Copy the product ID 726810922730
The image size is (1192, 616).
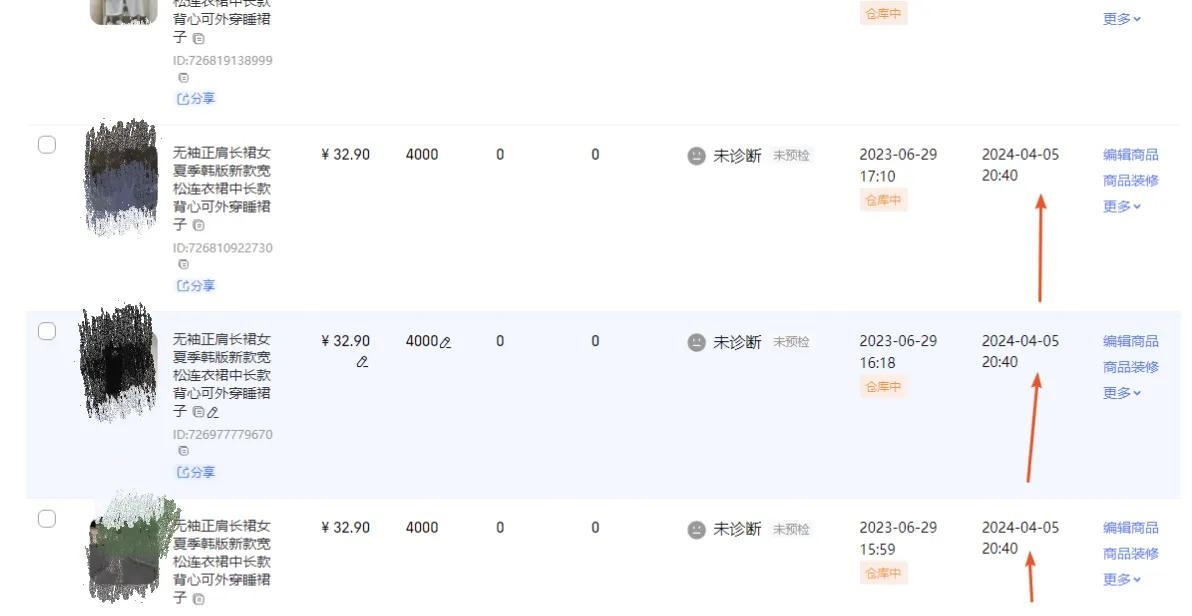183,265
